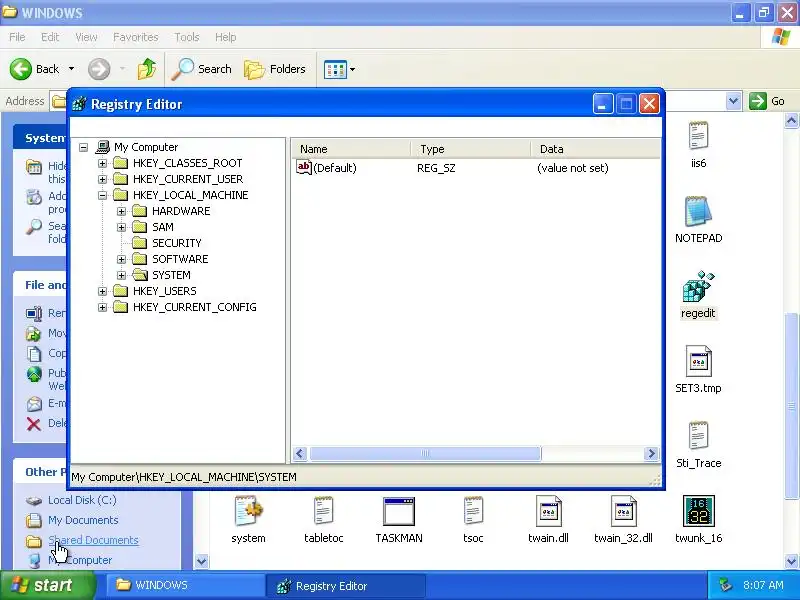Sort values by the Type column header
This screenshot has width=800, height=600.
pos(470,149)
